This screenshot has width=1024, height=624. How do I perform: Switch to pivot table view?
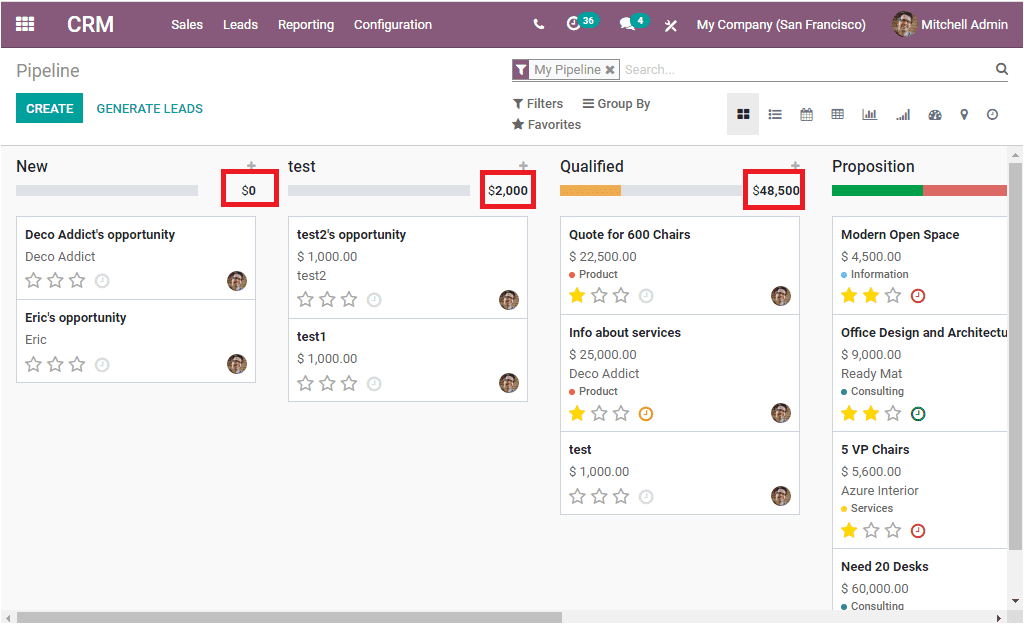(837, 114)
